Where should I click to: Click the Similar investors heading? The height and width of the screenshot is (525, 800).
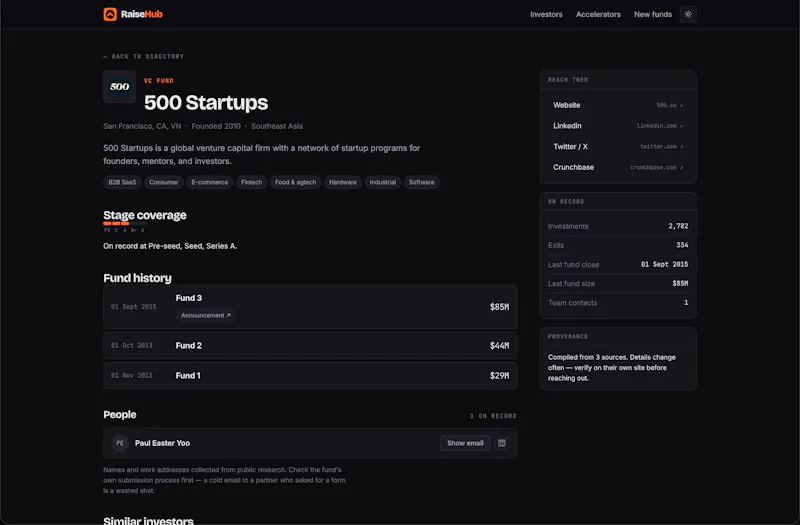coord(148,520)
